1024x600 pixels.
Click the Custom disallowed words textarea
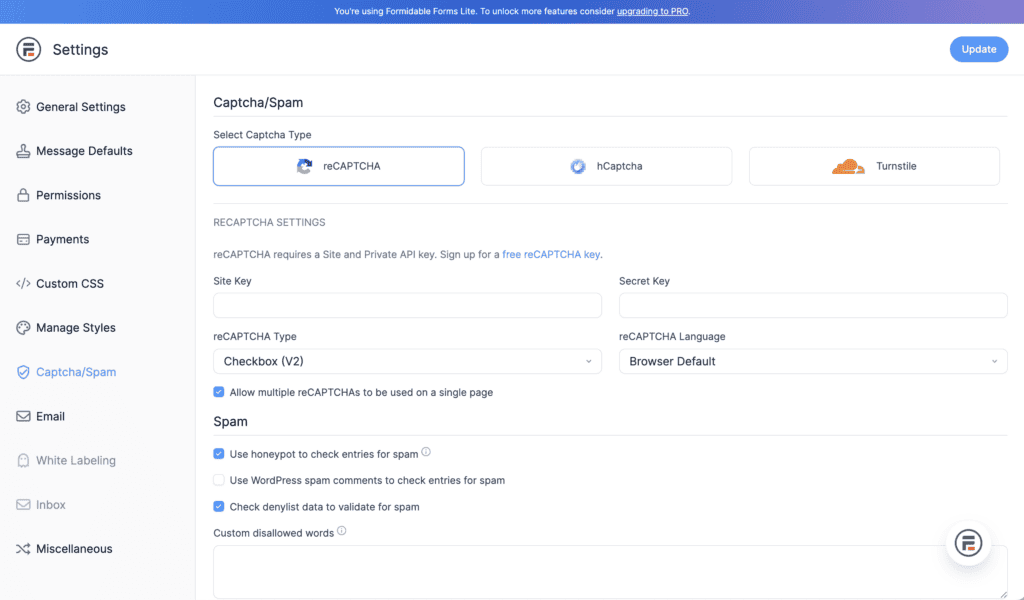point(610,572)
